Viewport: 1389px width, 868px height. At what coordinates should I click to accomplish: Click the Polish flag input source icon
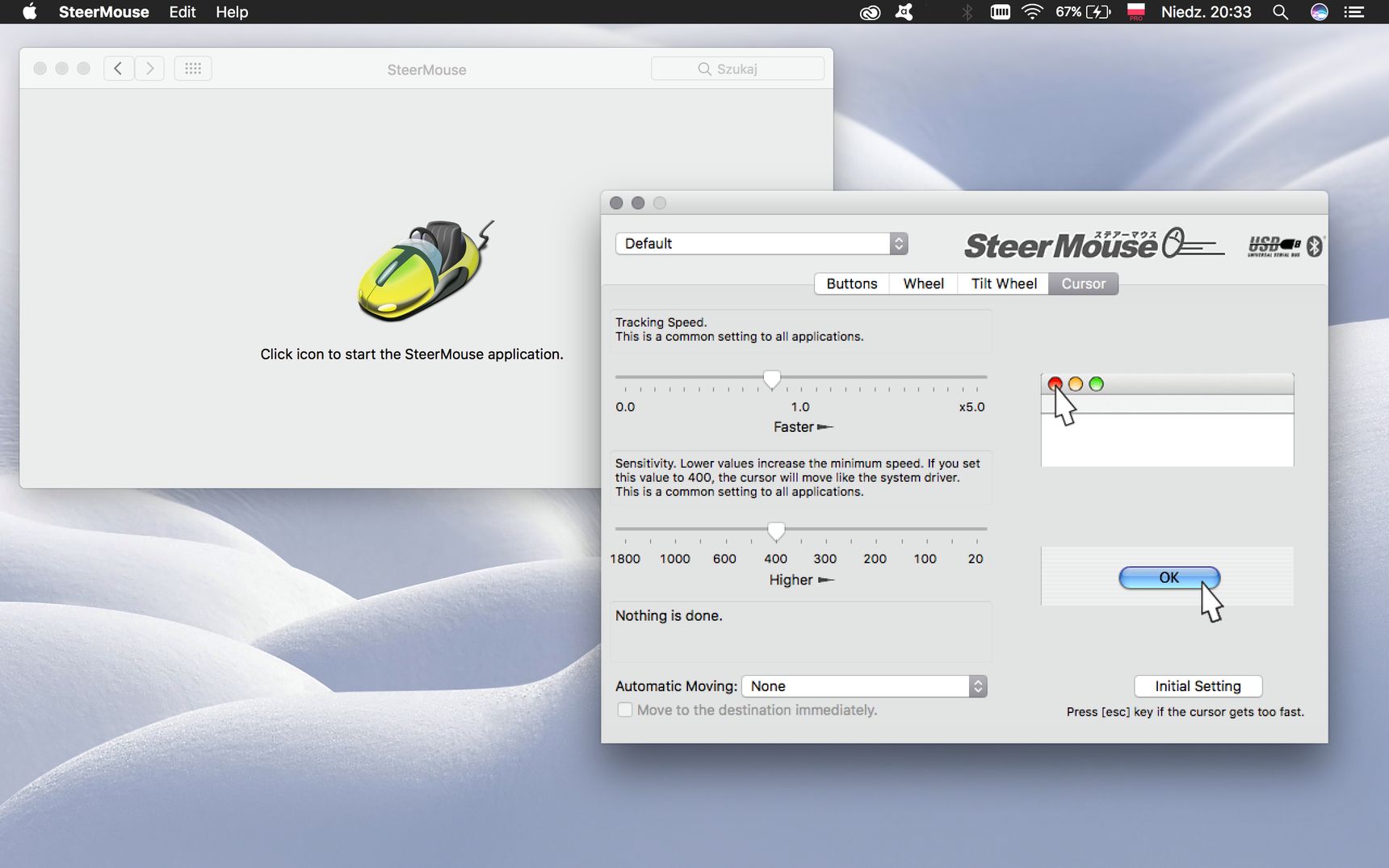coord(1136,12)
